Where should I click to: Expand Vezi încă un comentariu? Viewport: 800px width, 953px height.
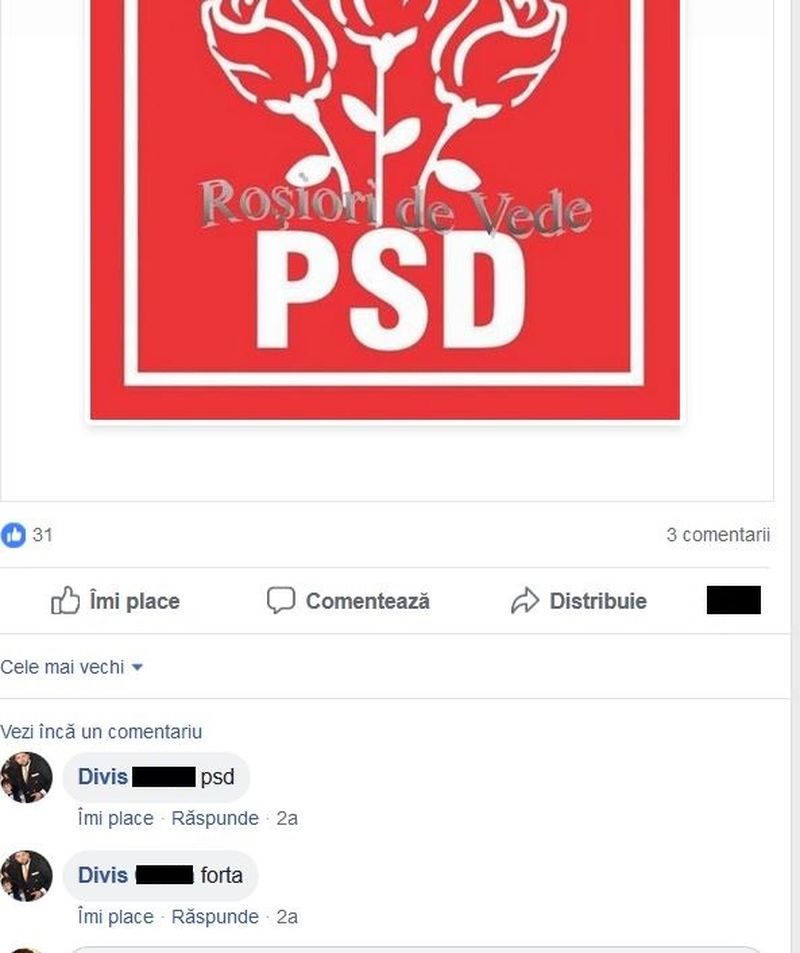tap(101, 732)
